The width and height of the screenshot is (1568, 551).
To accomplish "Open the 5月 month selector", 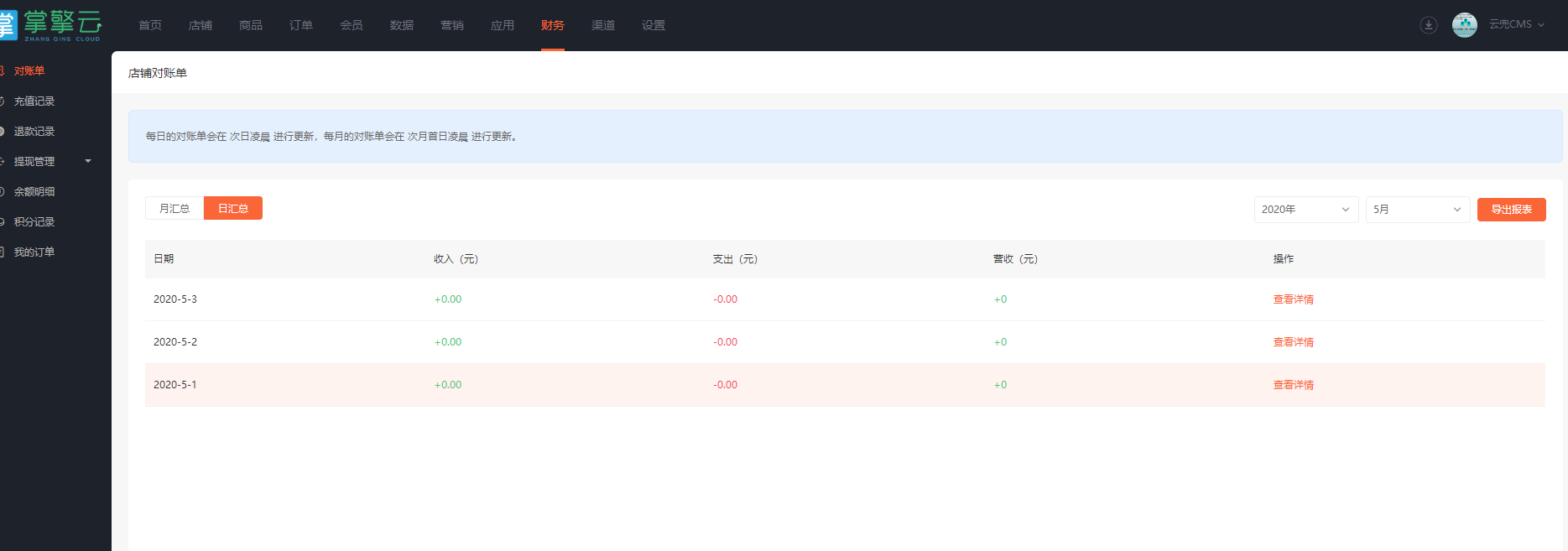I will click(1418, 210).
